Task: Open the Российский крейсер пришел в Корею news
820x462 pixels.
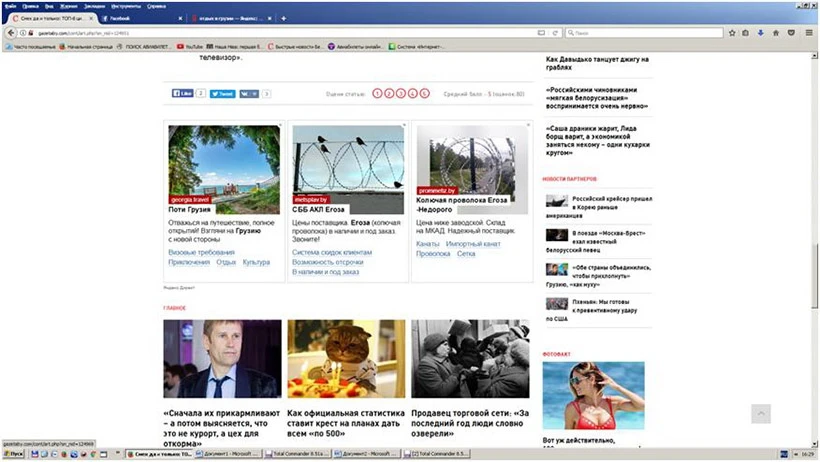Action: (599, 207)
